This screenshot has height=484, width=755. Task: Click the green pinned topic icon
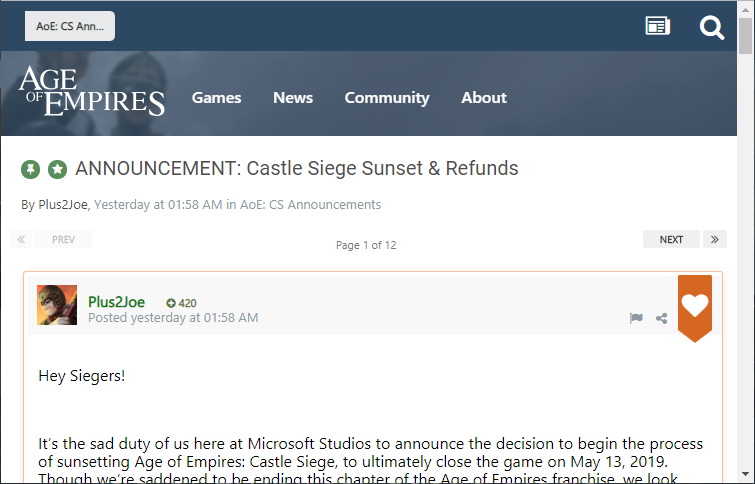click(x=30, y=169)
